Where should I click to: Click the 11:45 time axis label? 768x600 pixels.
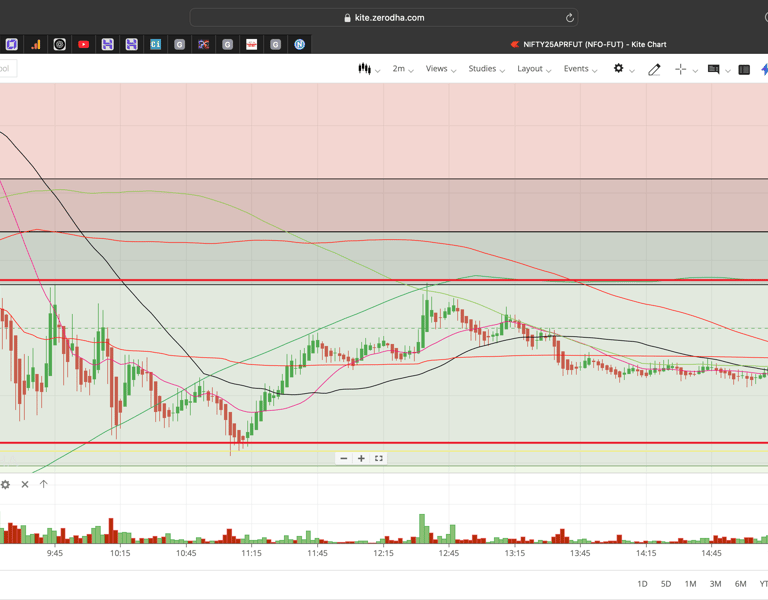tap(317, 553)
